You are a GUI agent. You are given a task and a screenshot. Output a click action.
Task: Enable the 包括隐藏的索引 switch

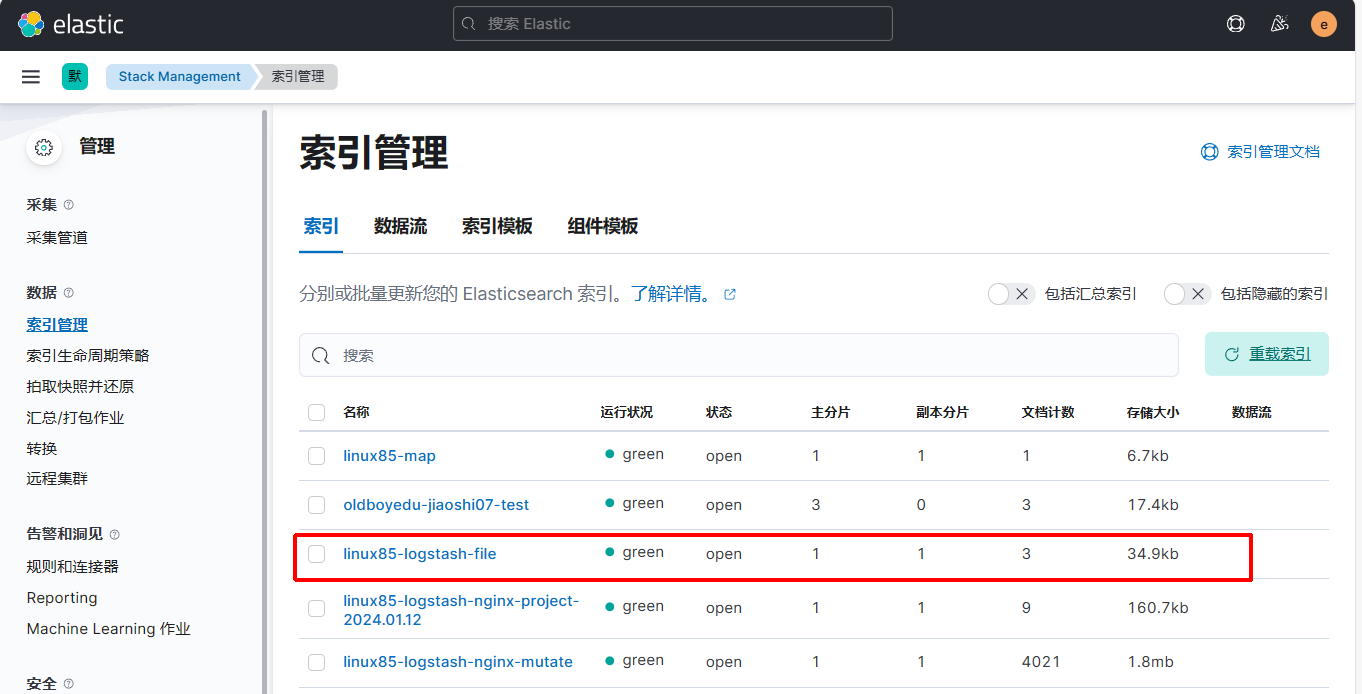coord(1187,294)
